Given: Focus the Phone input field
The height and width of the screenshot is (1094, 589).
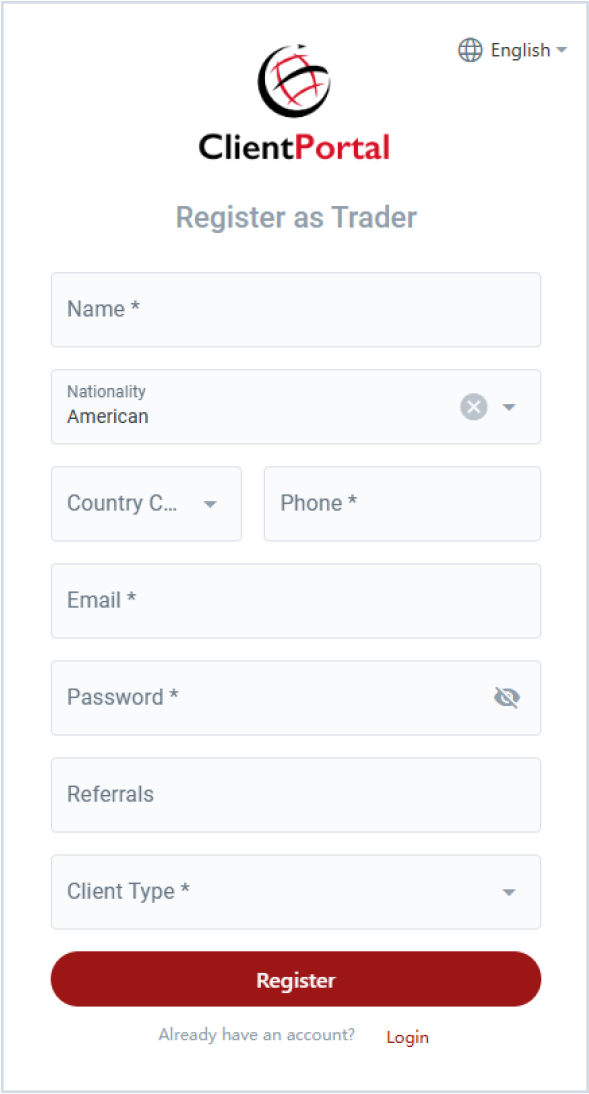Looking at the screenshot, I should coord(402,504).
